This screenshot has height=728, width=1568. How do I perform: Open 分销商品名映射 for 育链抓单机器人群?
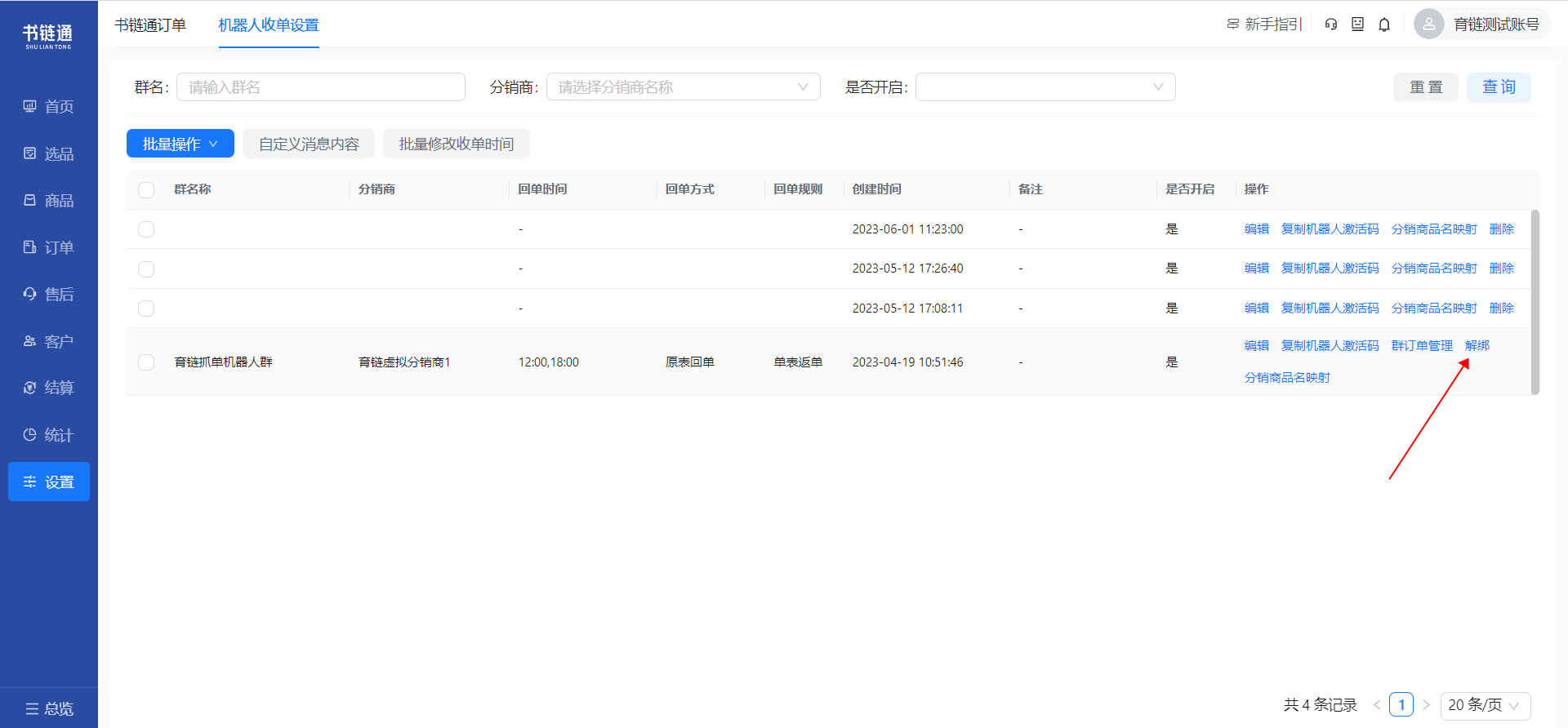(1288, 378)
